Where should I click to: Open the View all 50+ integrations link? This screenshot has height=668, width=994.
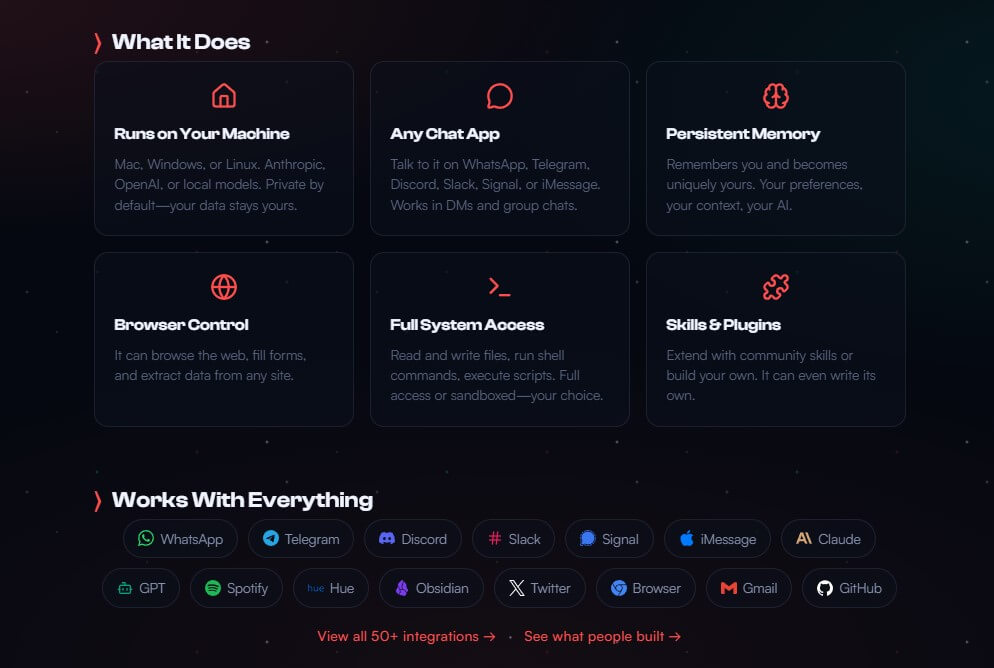(406, 636)
